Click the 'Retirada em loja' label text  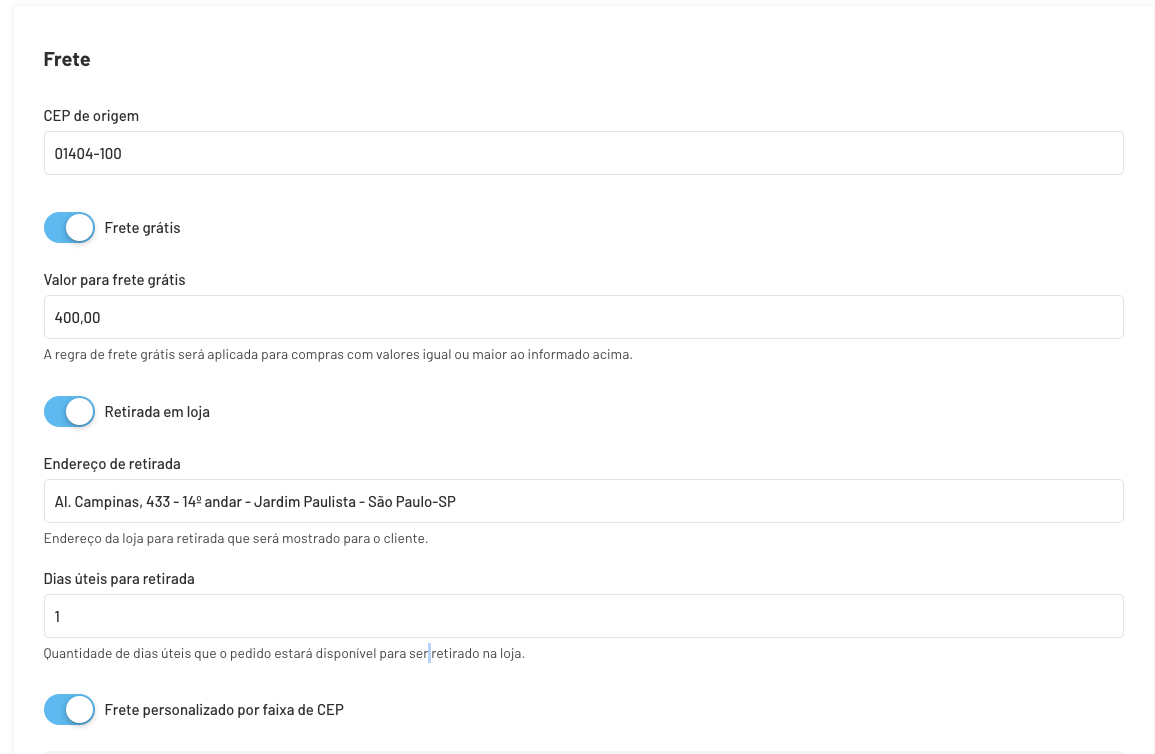157,412
